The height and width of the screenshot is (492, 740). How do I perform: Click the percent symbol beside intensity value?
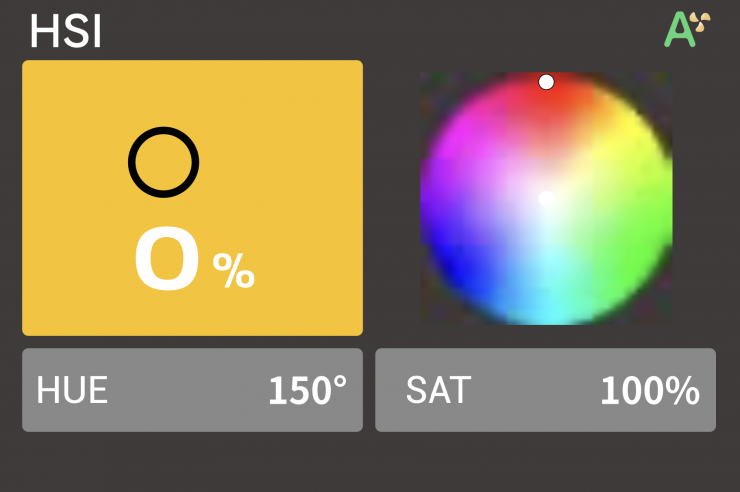coord(234,271)
